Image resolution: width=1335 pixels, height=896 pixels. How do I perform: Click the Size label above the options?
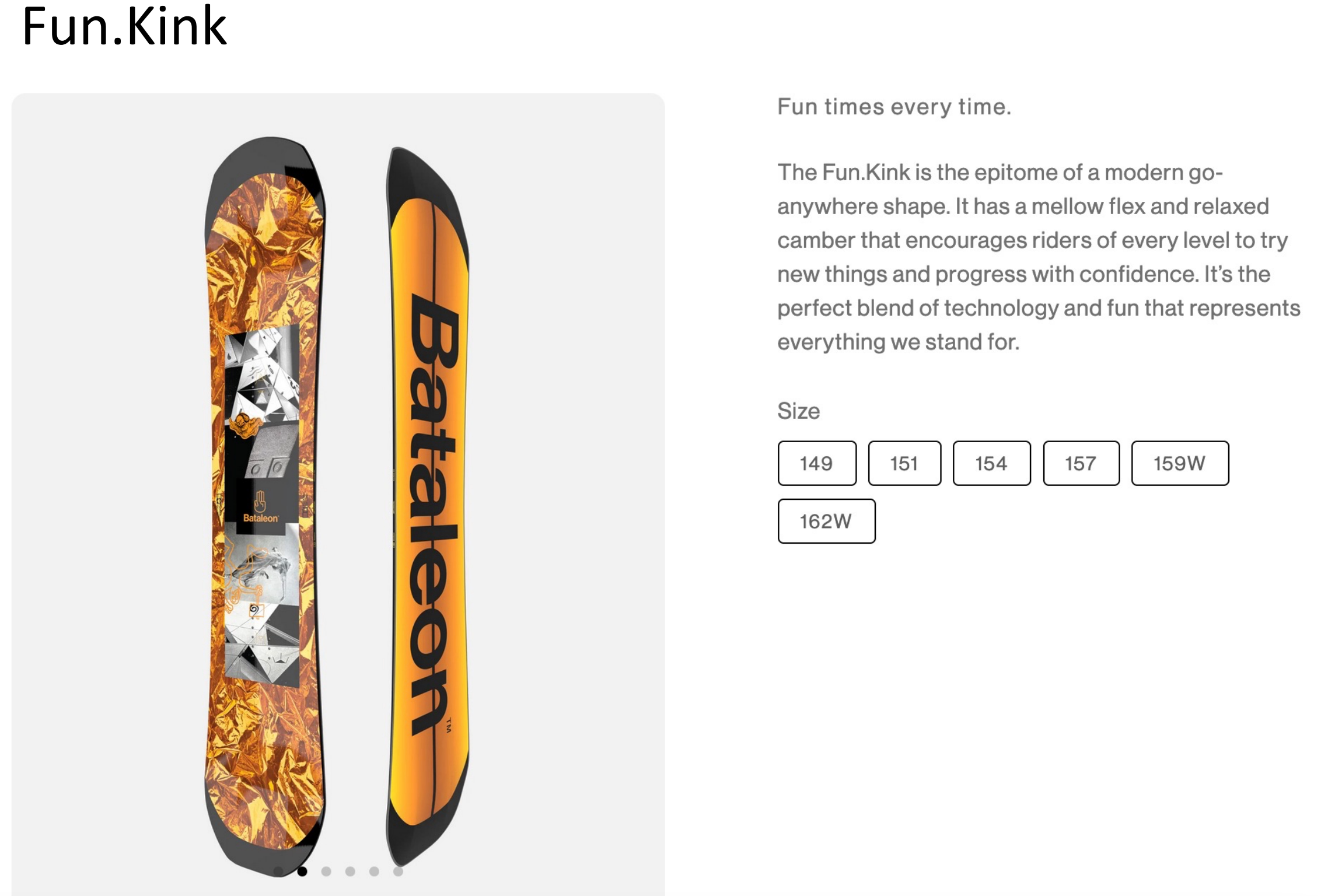pyautogui.click(x=798, y=411)
